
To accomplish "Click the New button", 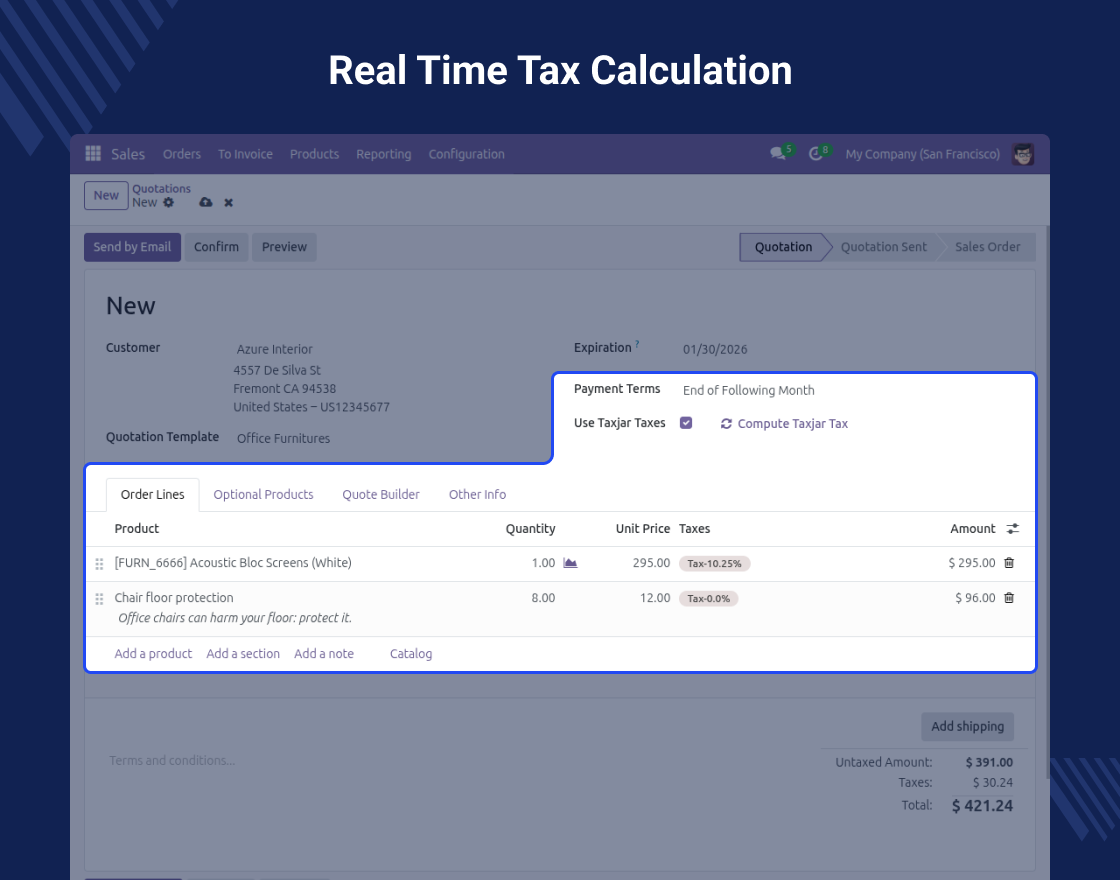I will pos(106,195).
